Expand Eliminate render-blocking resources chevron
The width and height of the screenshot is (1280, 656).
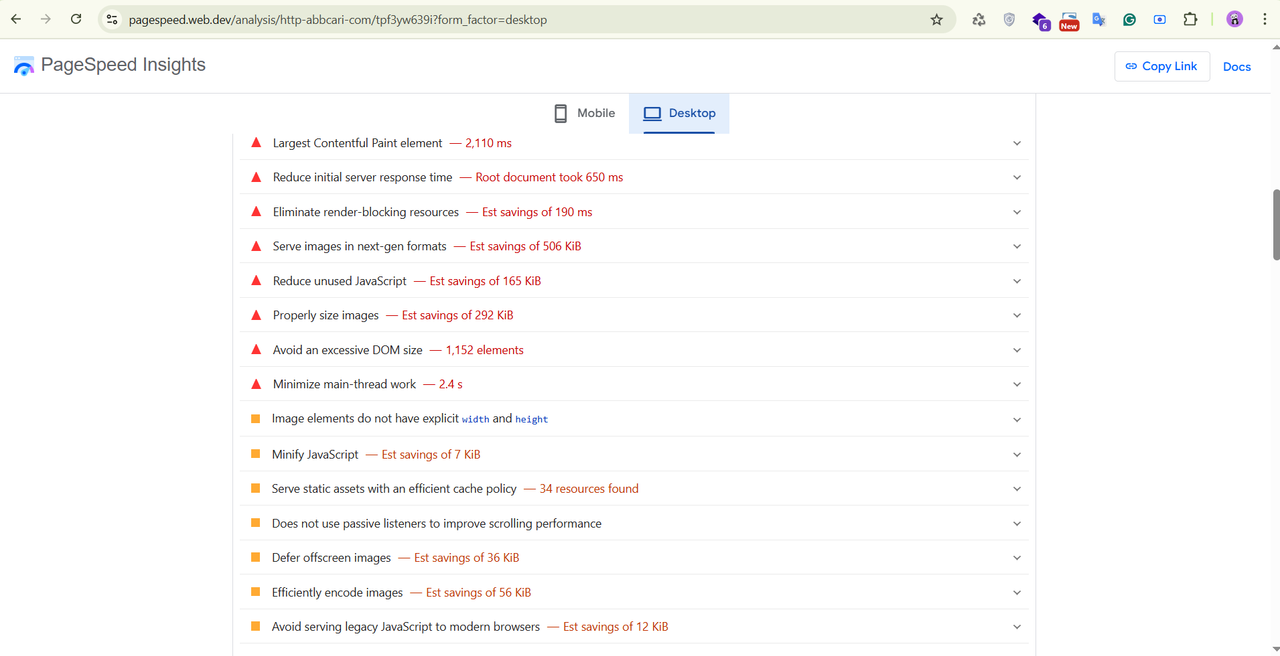click(x=1017, y=212)
